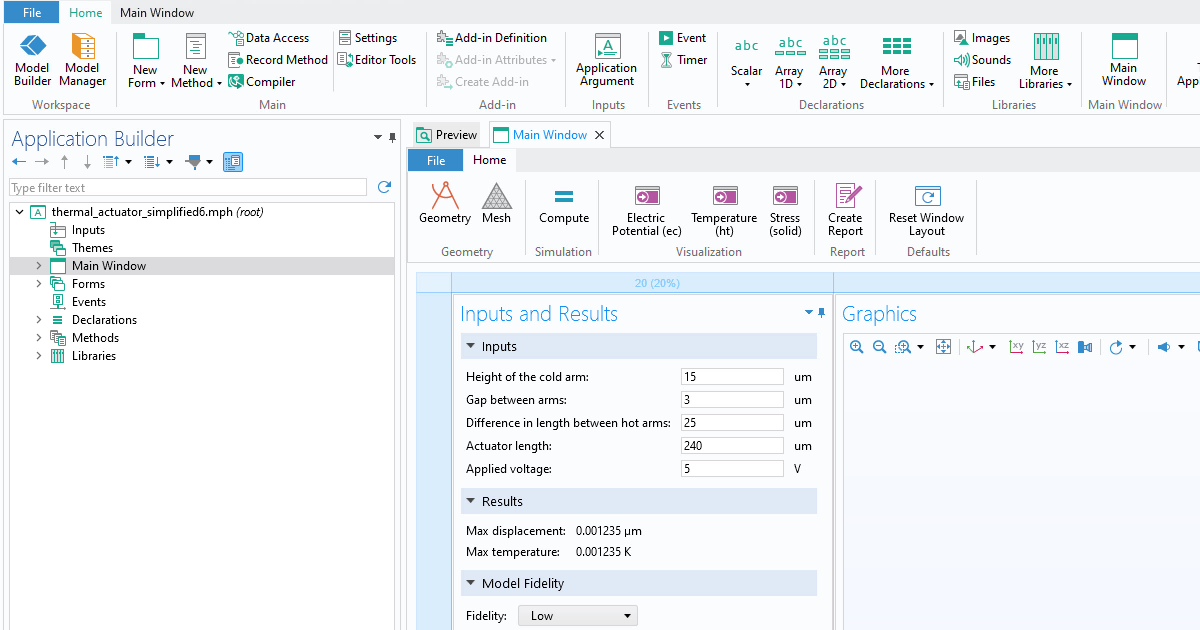
Task: Open the Model Manager workspace
Action: pyautogui.click(x=83, y=60)
